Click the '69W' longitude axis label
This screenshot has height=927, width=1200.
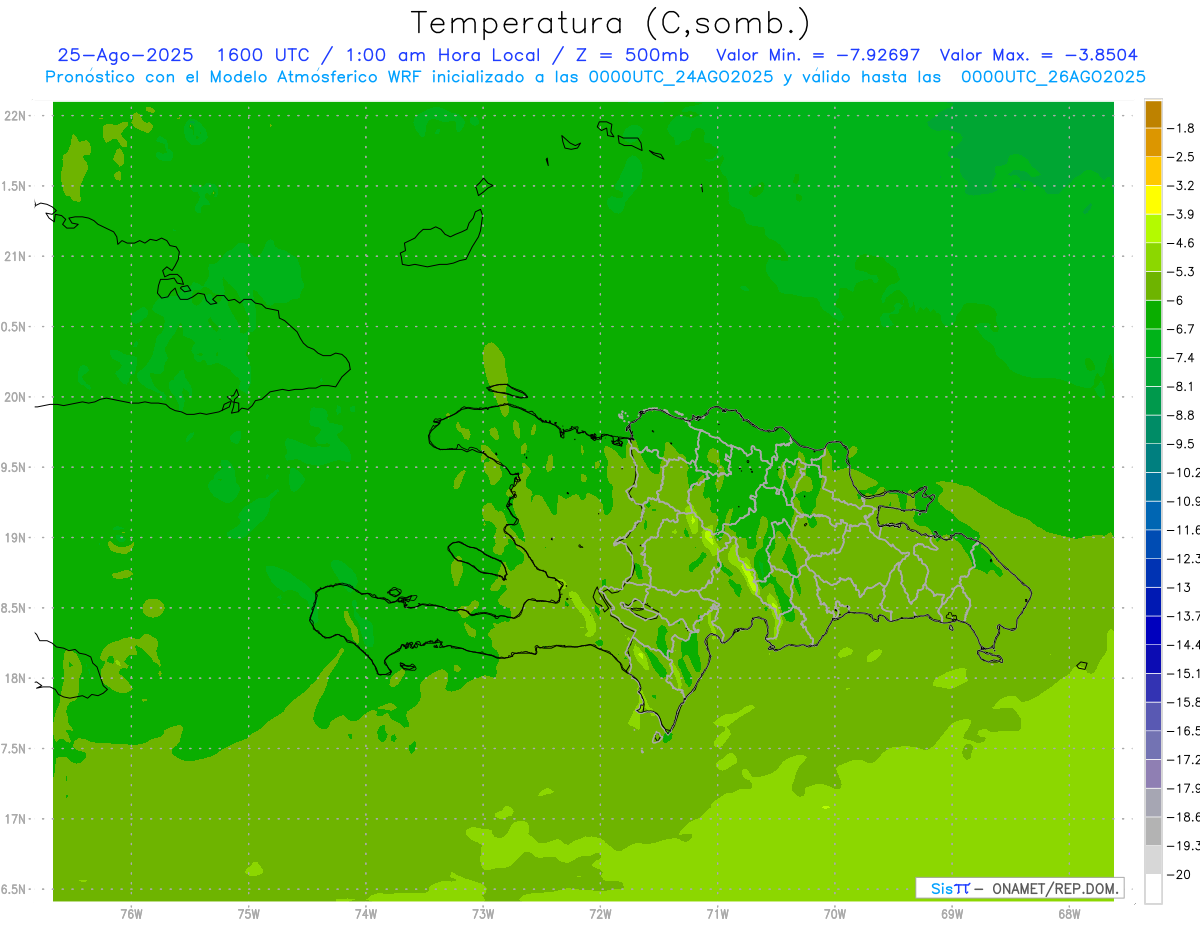[952, 913]
